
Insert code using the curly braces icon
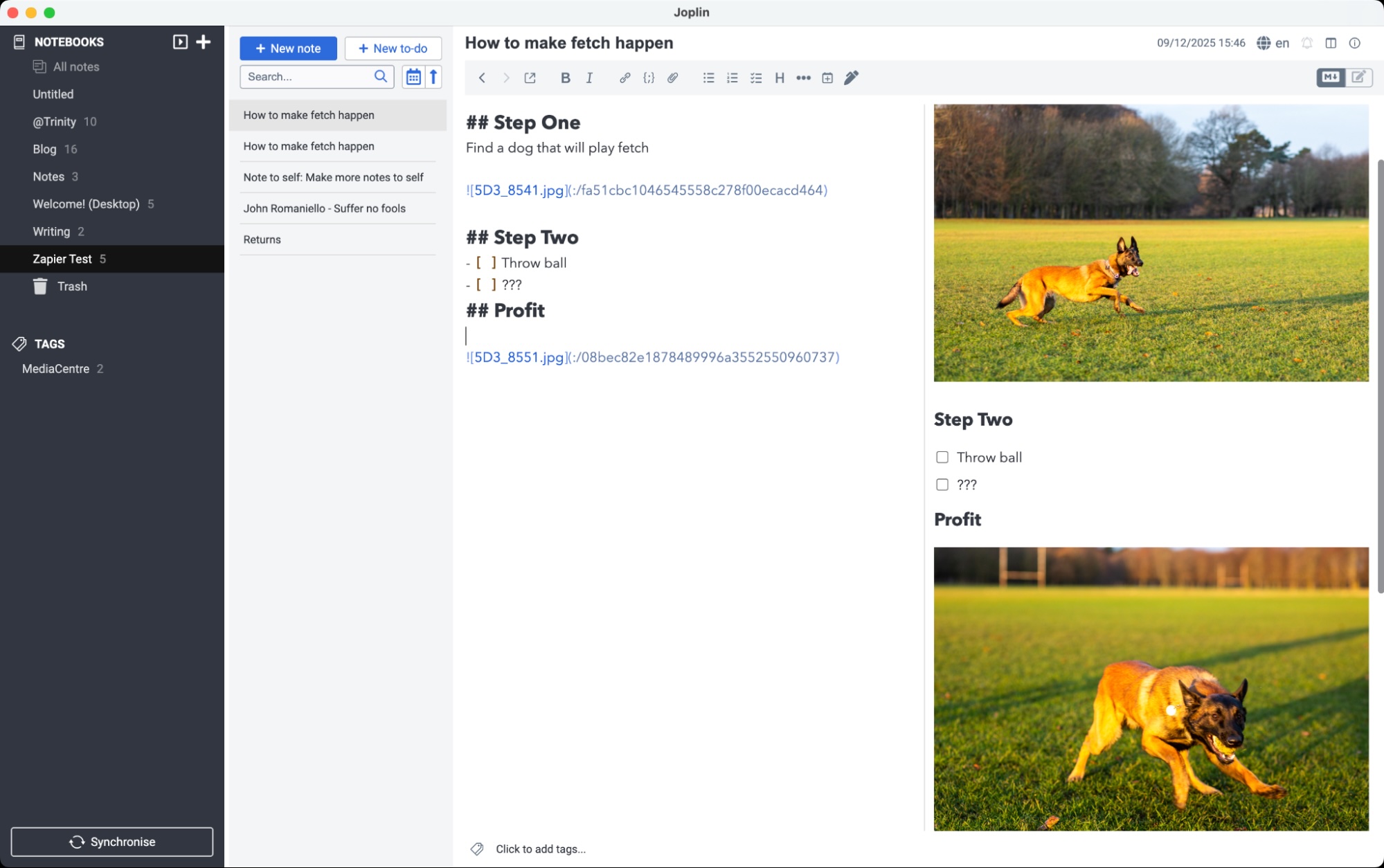click(x=648, y=78)
